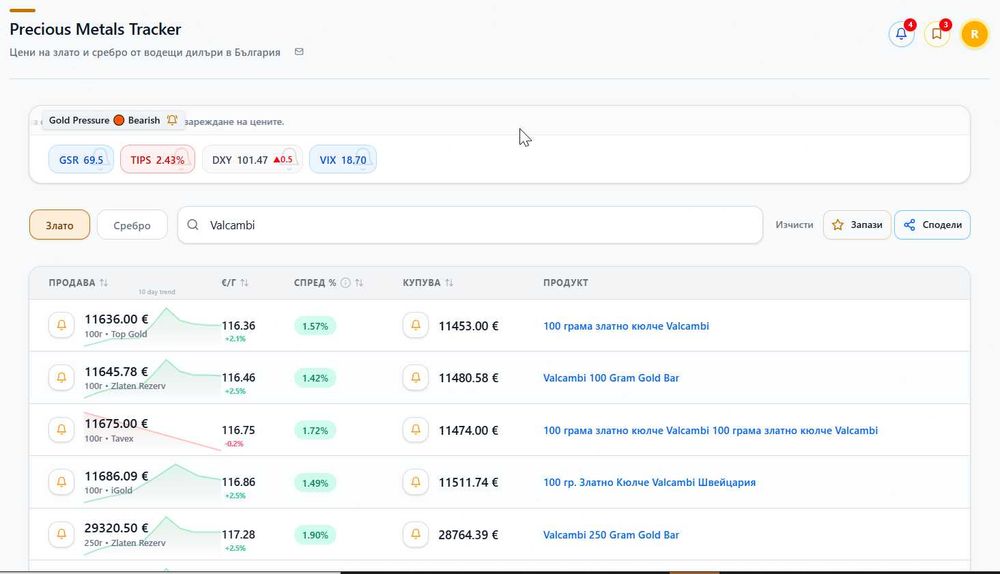The width and height of the screenshot is (1000, 574).
Task: Click the DXY 101.47 indicator chip
Action: click(252, 159)
